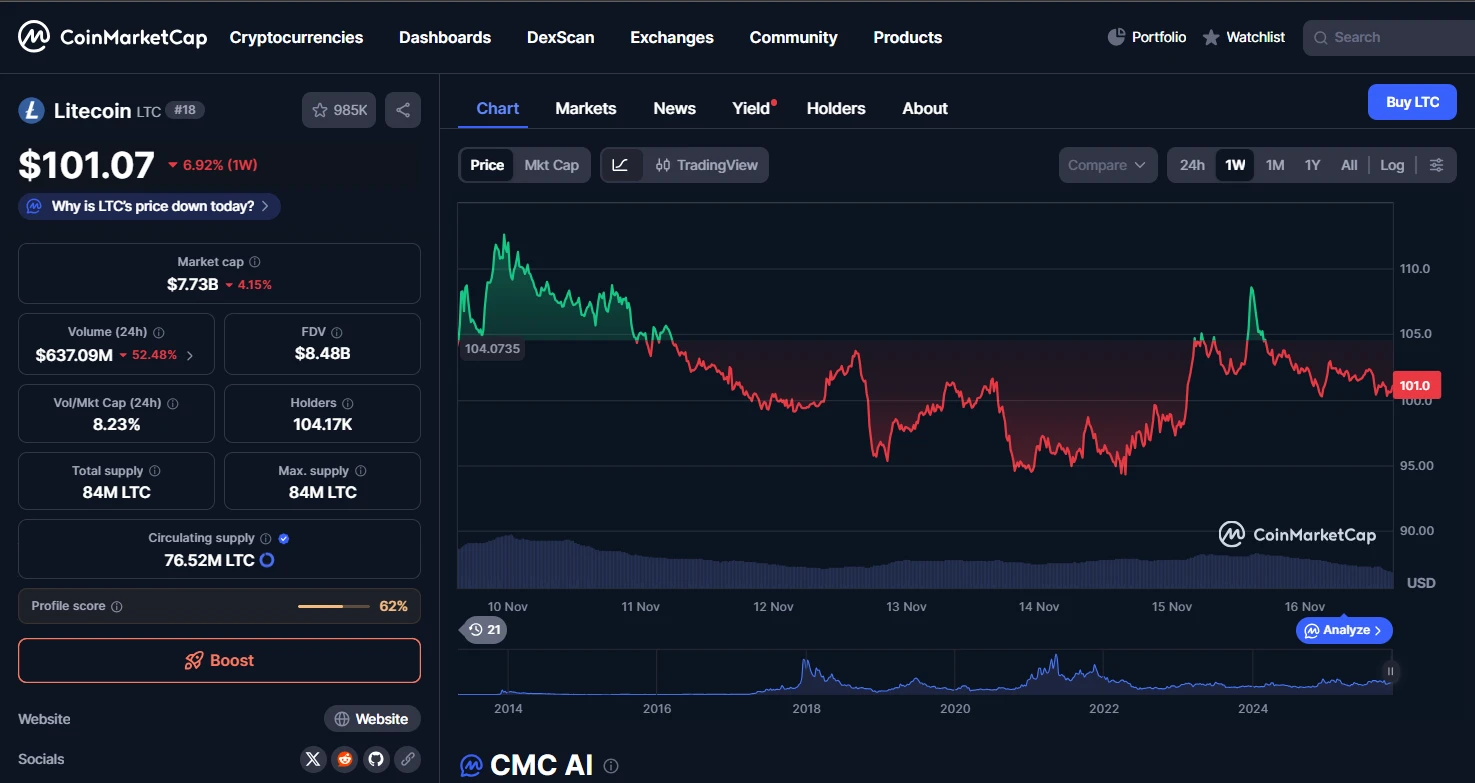Open the share options for Litecoin
The height and width of the screenshot is (783, 1475).
click(x=403, y=110)
